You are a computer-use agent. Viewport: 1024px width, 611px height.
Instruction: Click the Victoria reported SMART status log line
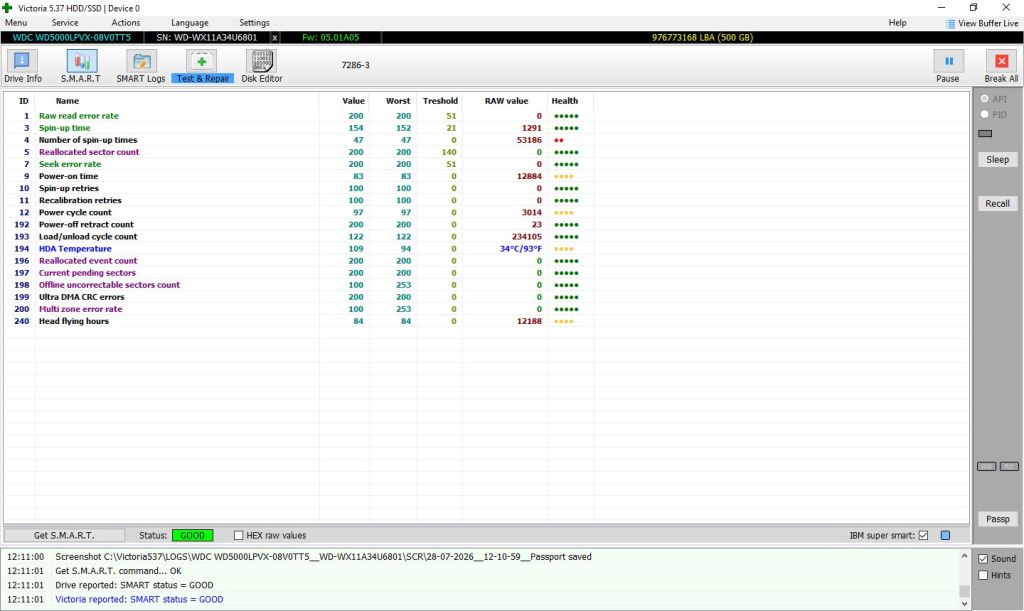coord(139,599)
